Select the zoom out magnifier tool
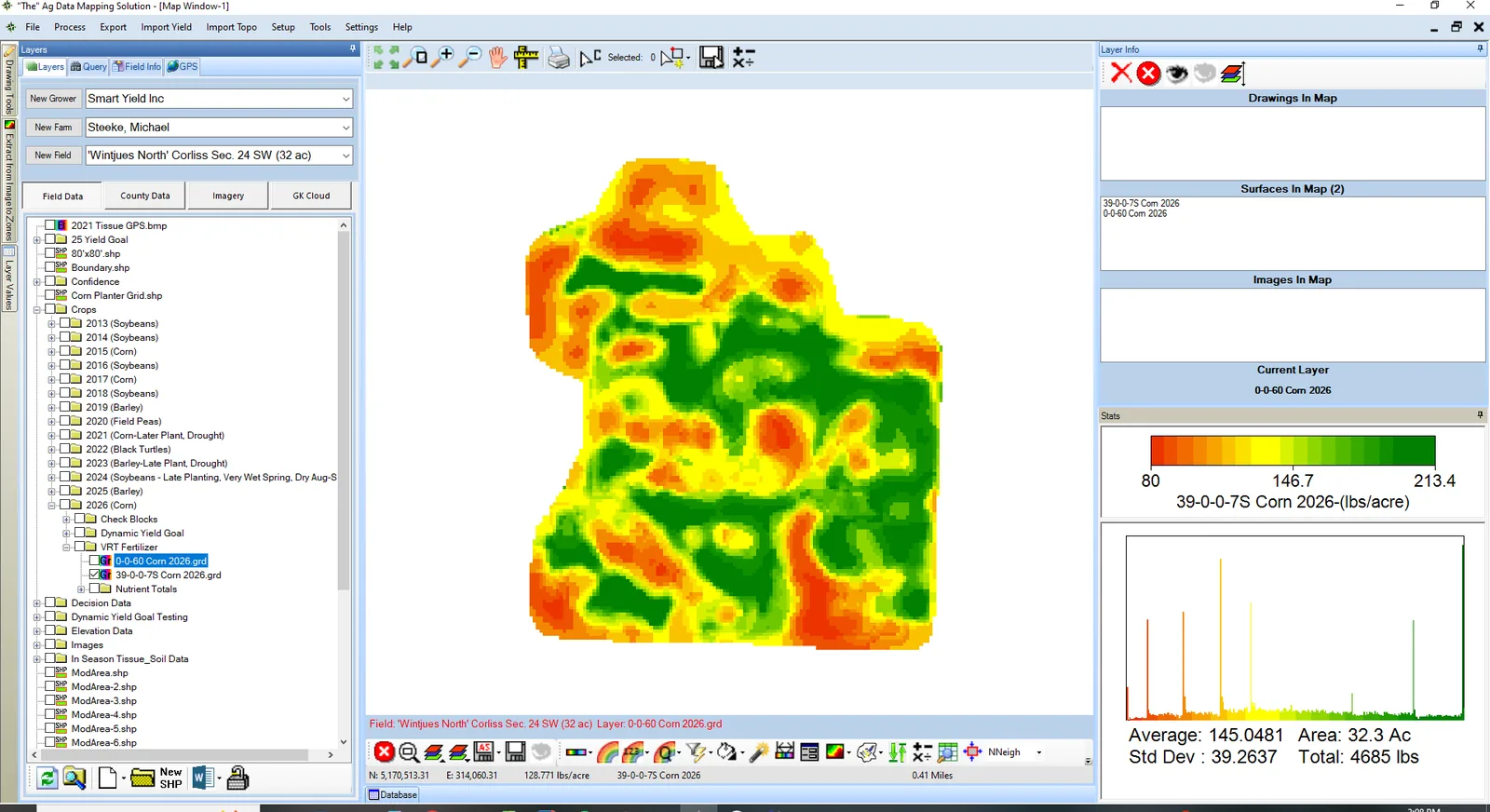Screen dimensions: 1490x812 (x=470, y=58)
